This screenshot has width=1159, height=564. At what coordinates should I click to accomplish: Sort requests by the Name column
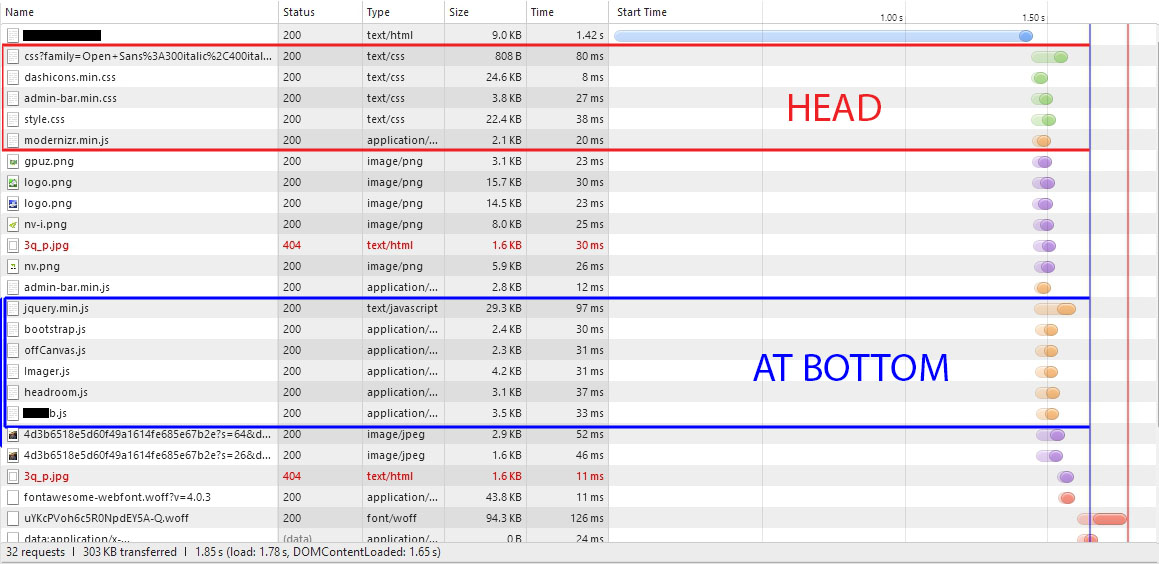click(x=20, y=12)
